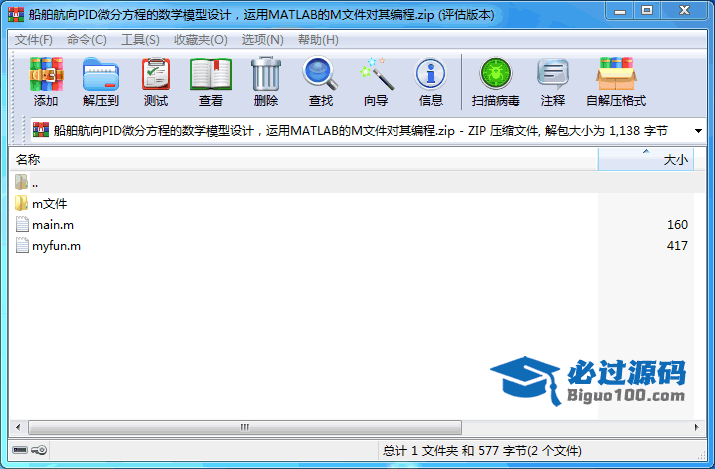Open the 文件(F) menu

pyautogui.click(x=33, y=40)
